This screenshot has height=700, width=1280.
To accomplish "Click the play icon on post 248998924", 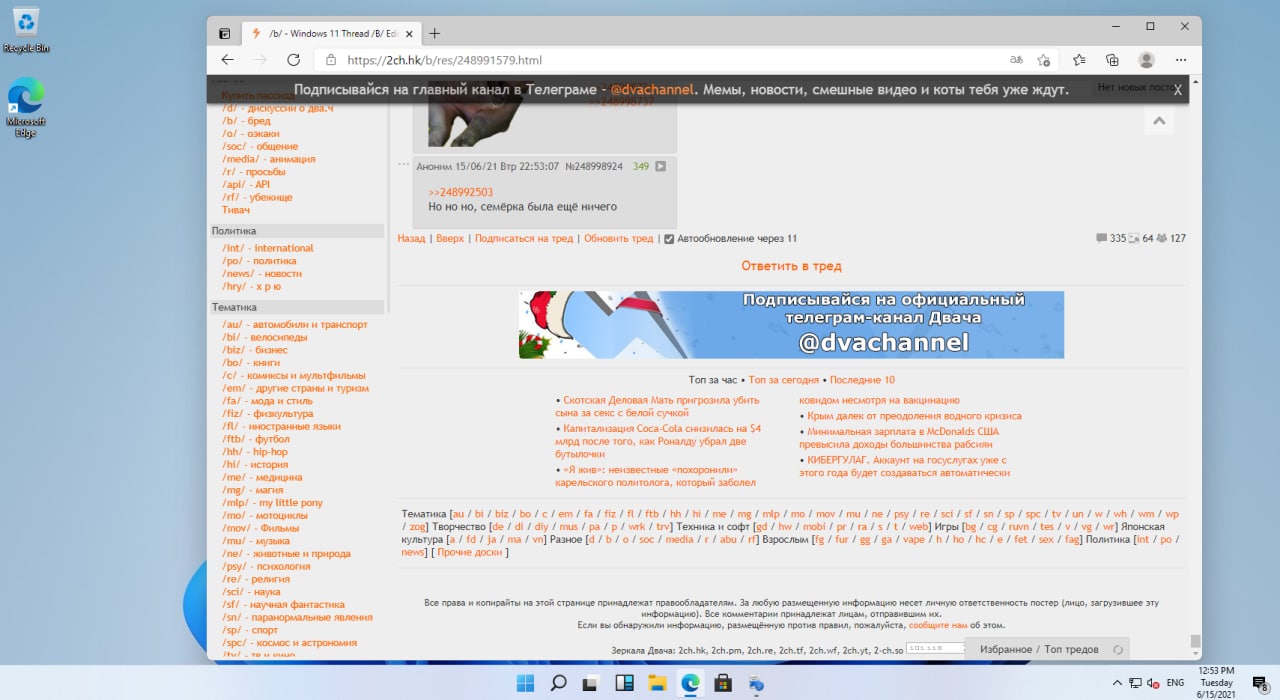I will tap(660, 166).
